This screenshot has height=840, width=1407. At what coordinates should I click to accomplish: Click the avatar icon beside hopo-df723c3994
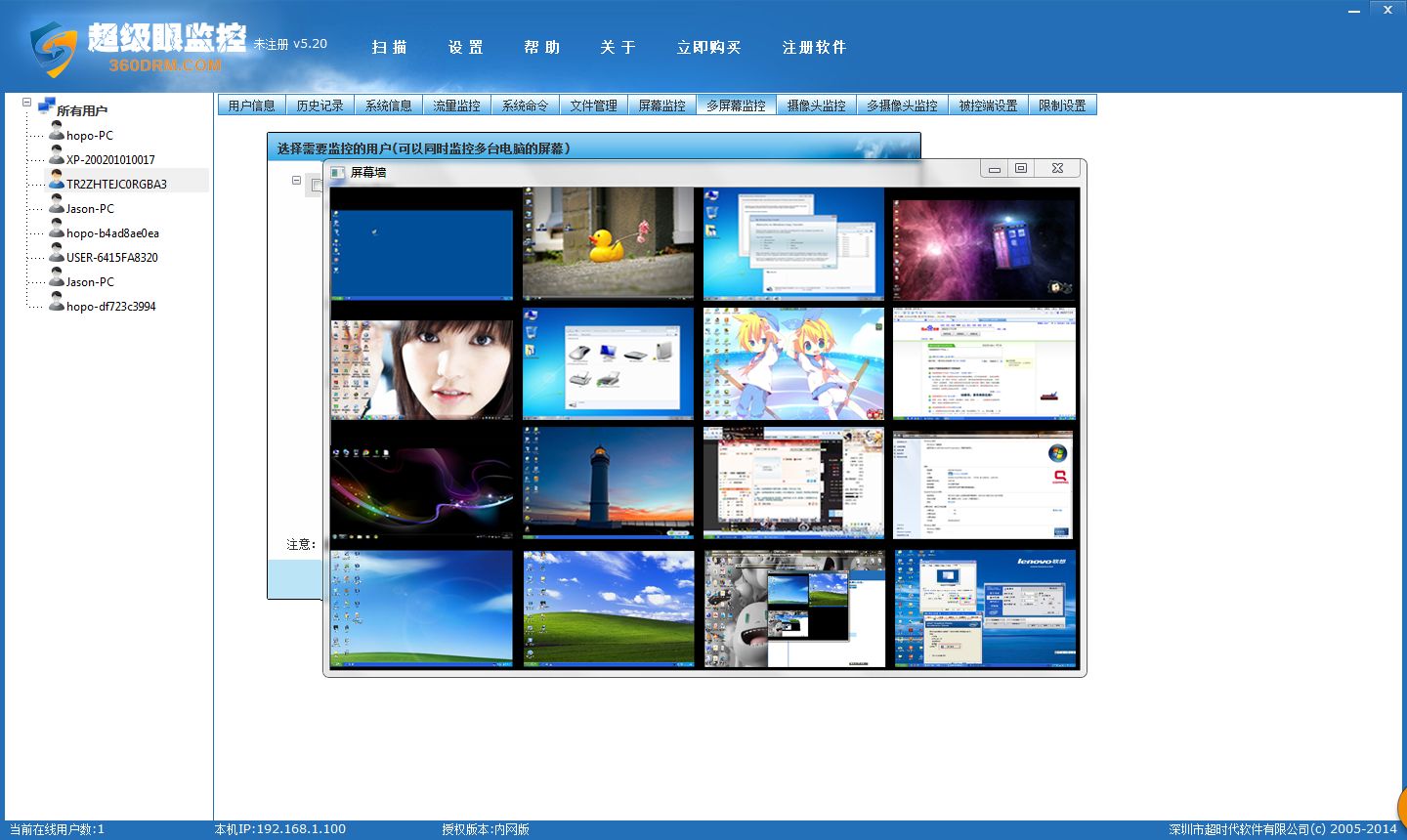coord(57,302)
